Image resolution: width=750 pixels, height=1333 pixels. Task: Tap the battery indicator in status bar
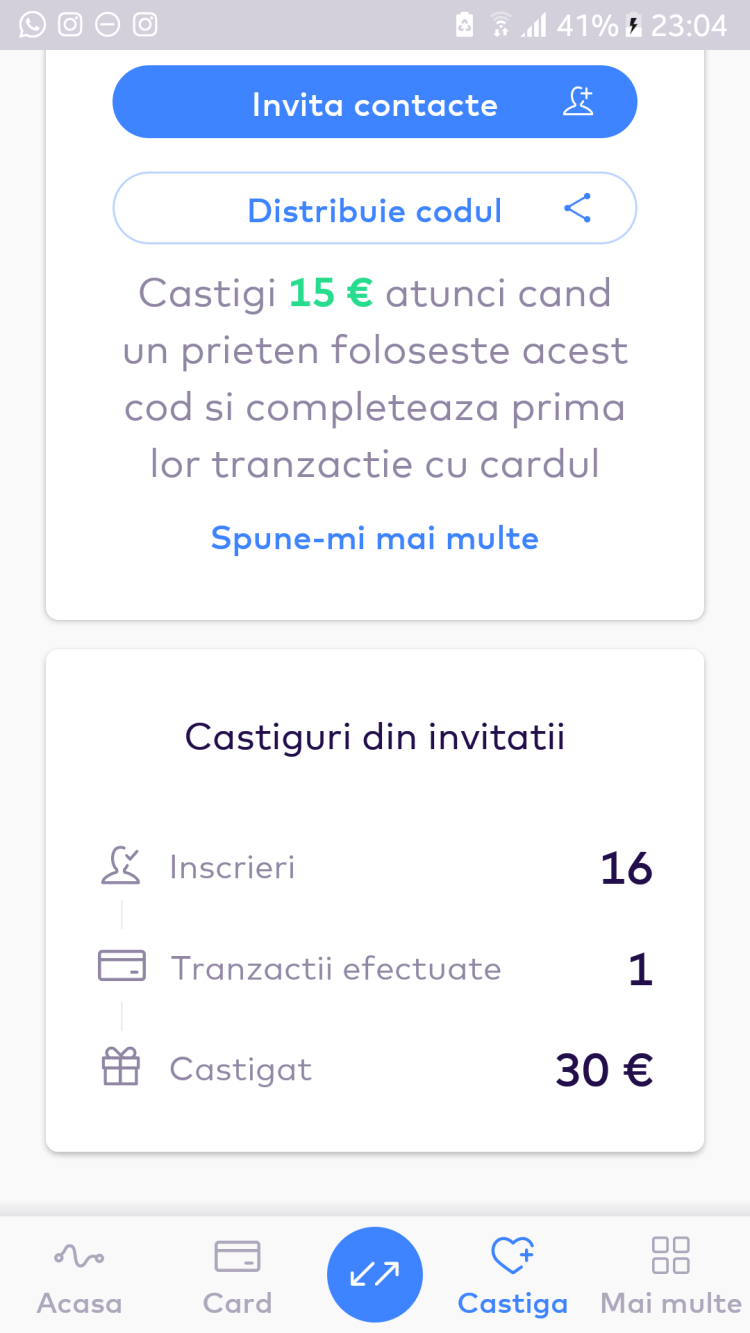point(633,25)
